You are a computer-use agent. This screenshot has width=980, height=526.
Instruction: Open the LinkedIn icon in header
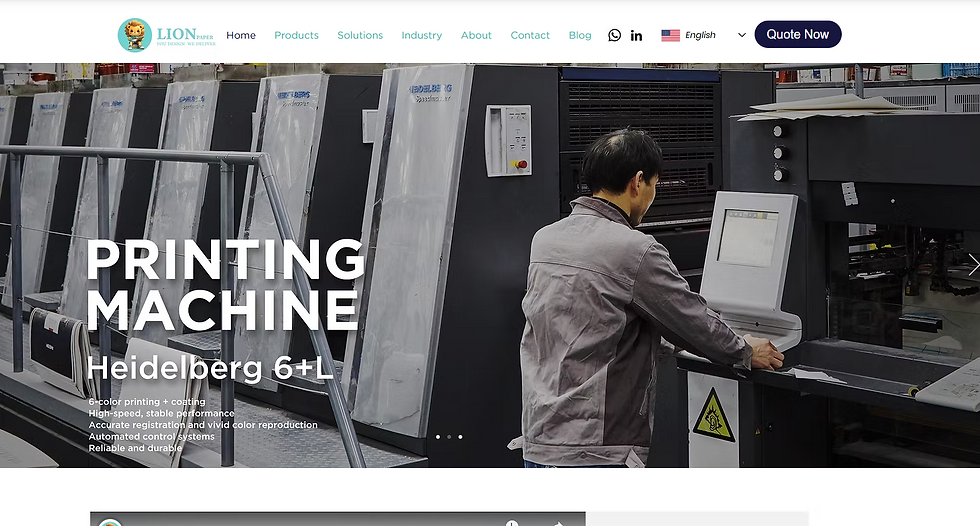point(636,36)
